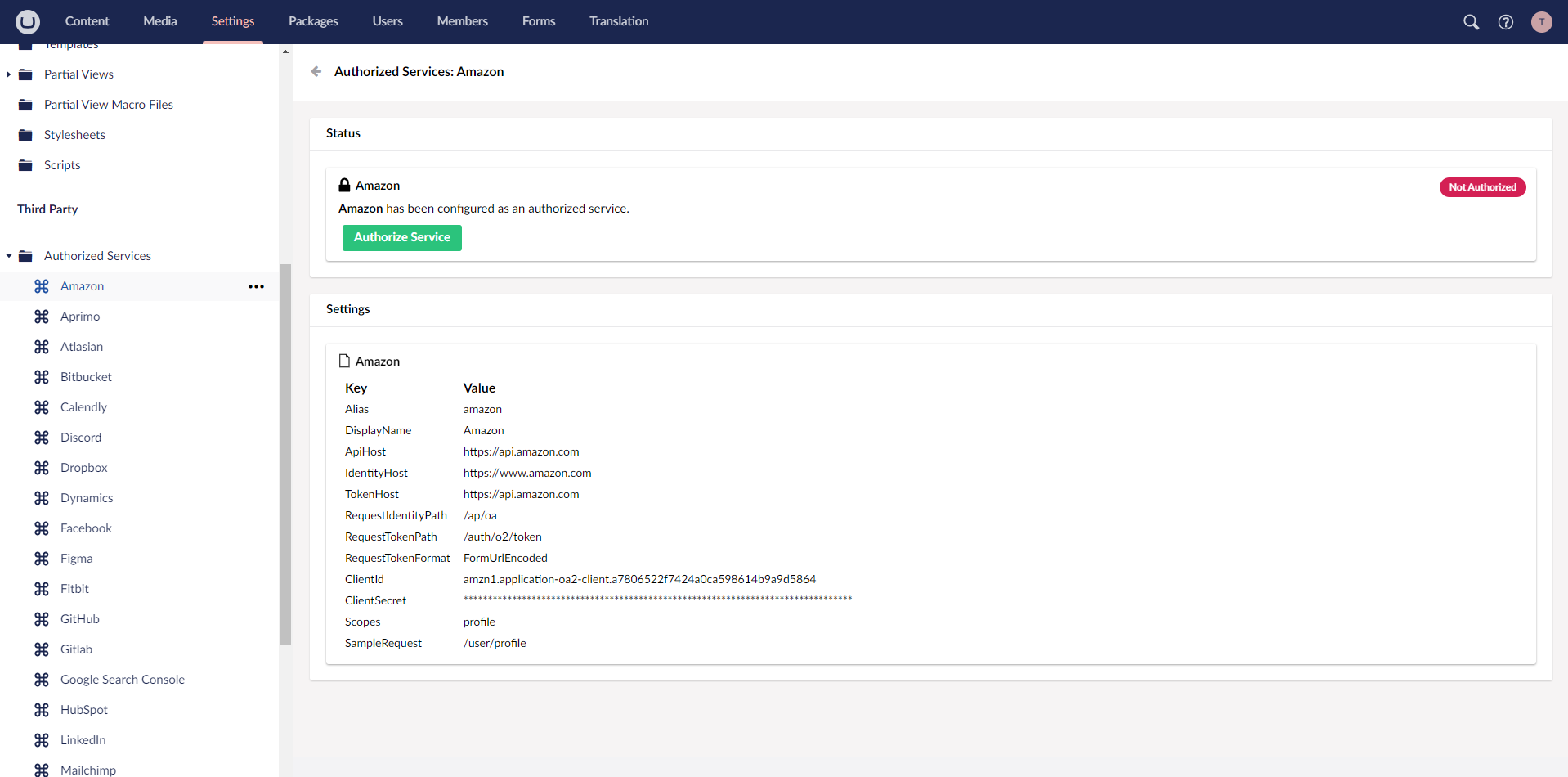Select the Mailchimp service
The image size is (1568, 777).
coord(88,770)
